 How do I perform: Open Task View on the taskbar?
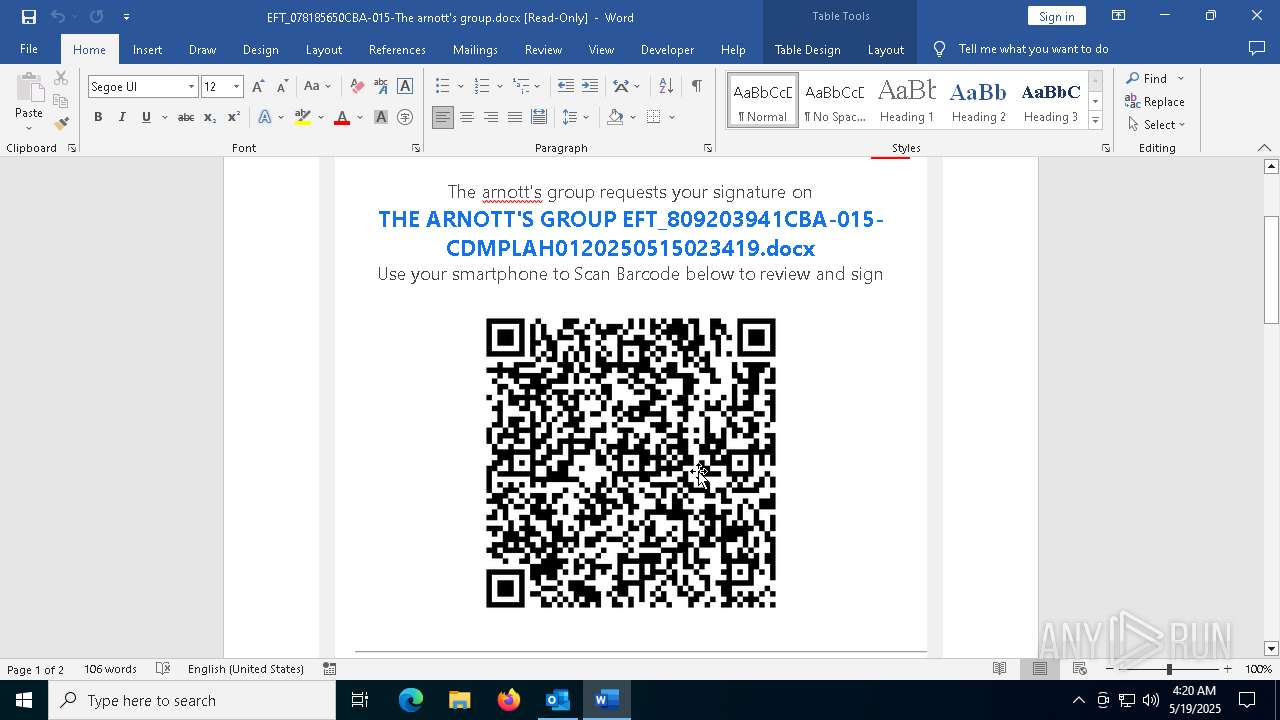360,700
